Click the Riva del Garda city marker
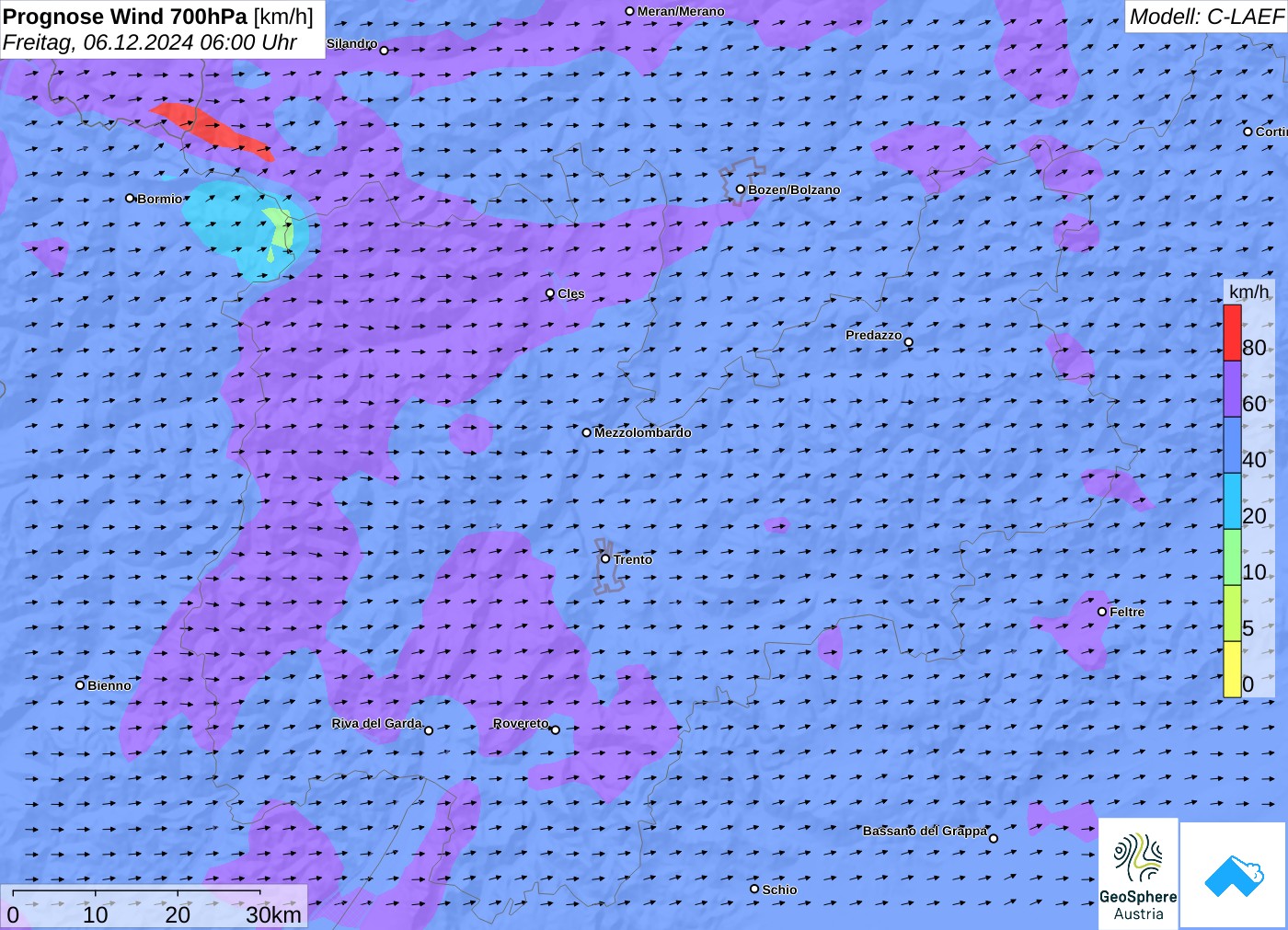The width and height of the screenshot is (1288, 930). point(429,730)
